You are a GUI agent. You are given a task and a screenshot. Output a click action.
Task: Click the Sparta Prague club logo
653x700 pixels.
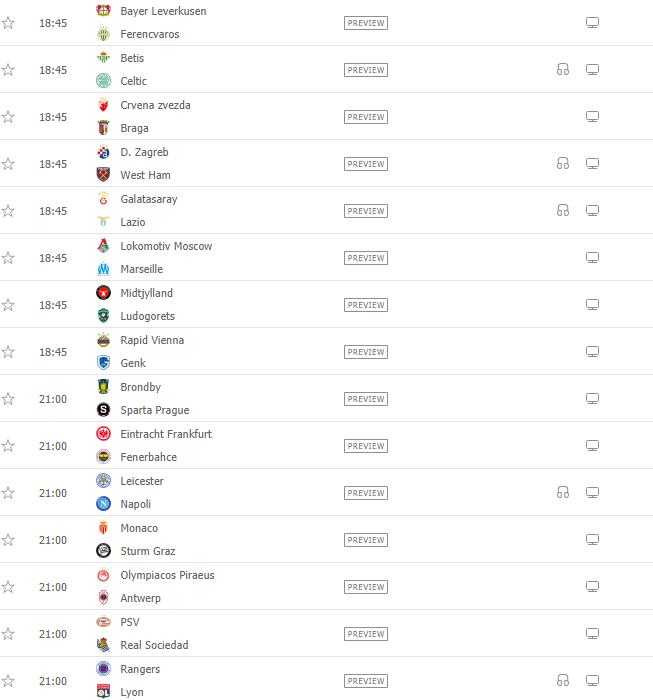[104, 410]
